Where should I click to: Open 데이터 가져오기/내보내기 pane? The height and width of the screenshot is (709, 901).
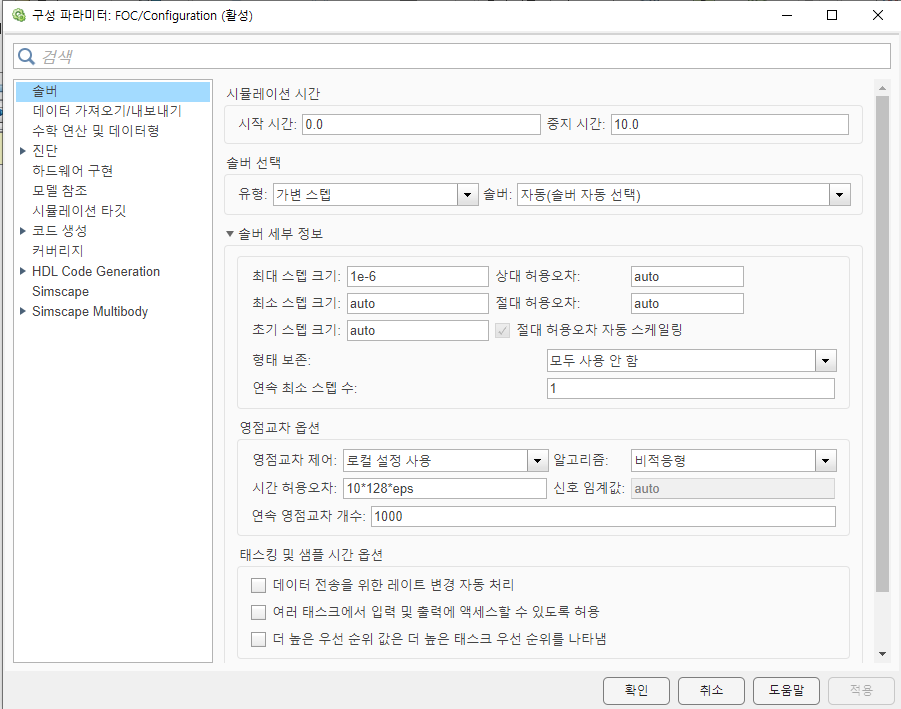[x=107, y=111]
